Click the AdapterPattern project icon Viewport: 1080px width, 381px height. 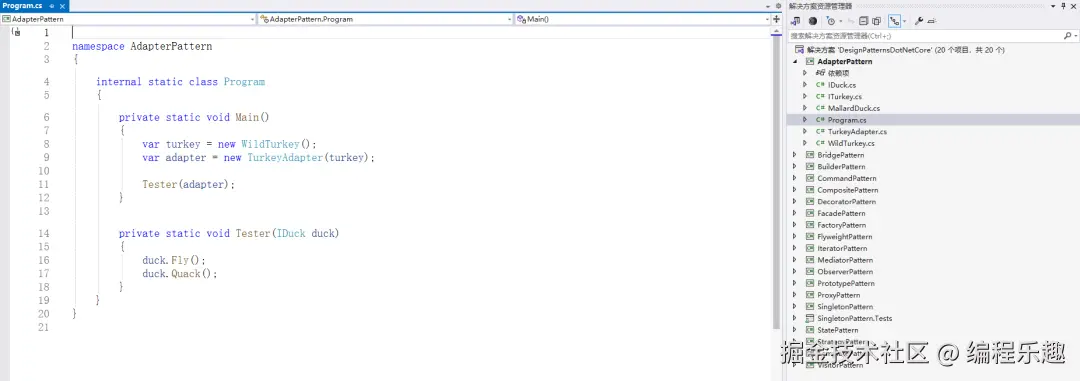click(810, 61)
